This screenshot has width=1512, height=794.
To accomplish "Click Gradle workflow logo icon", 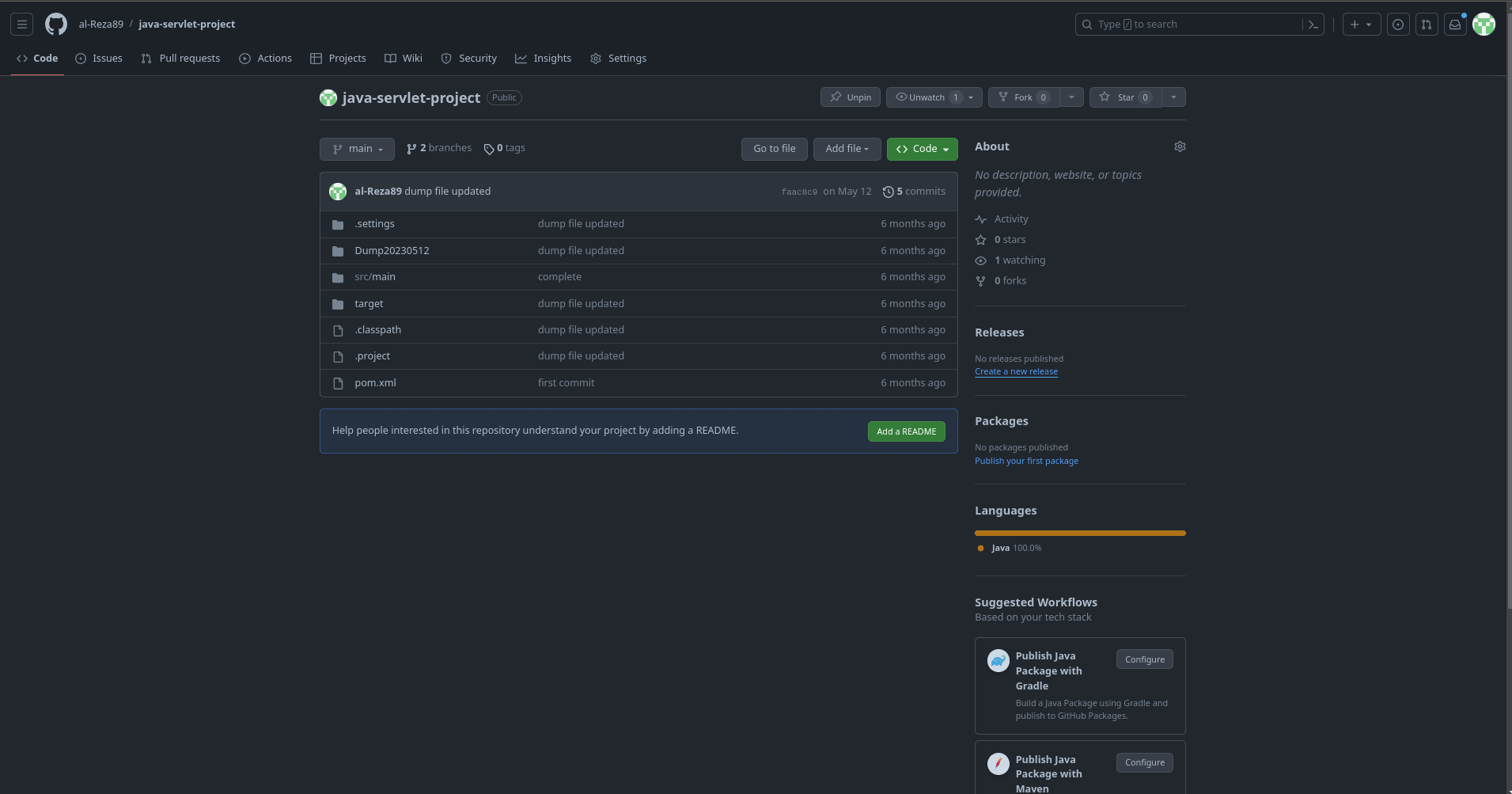I will (999, 660).
